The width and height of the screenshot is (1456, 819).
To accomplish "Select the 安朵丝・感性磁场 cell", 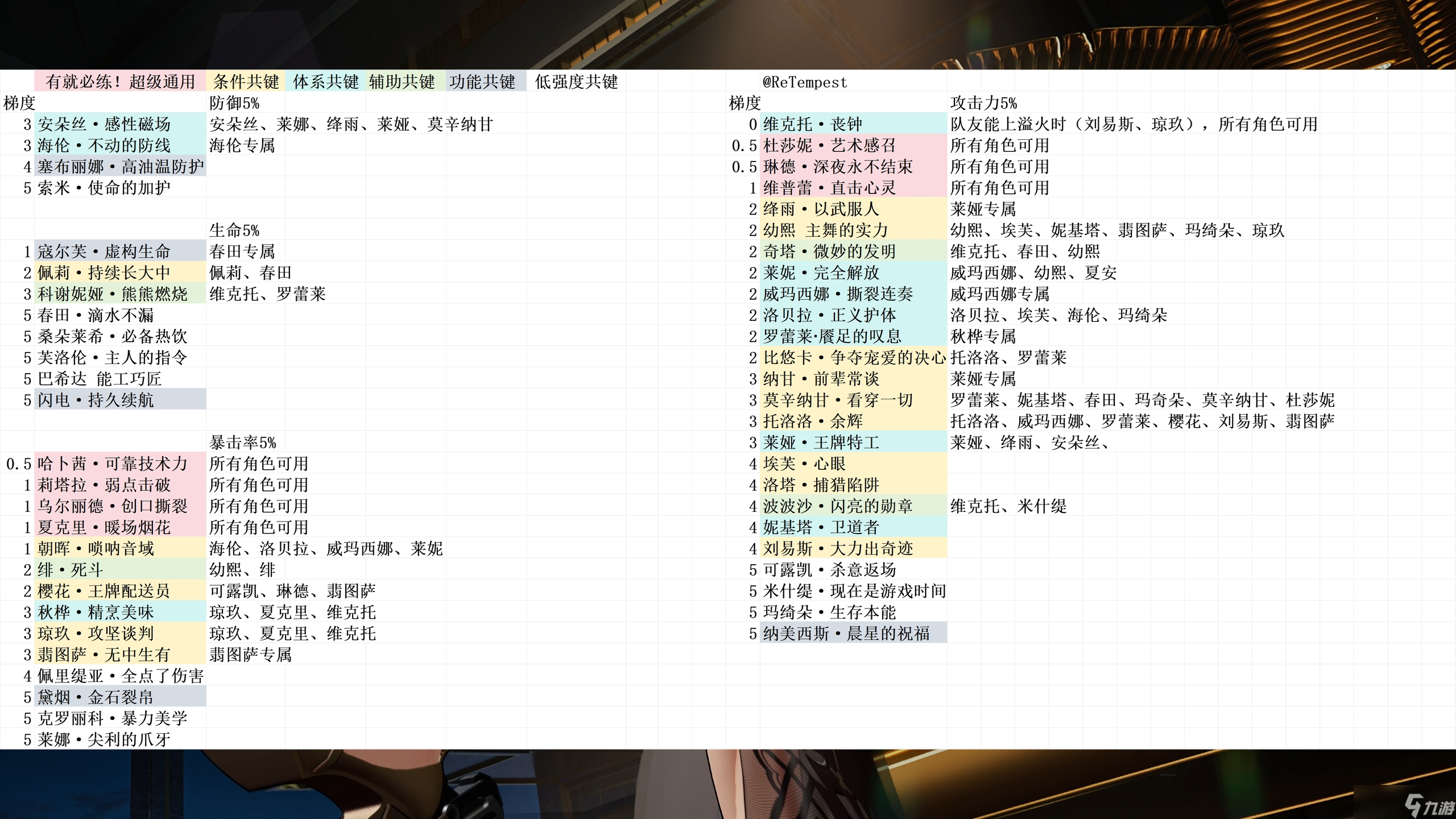I will (104, 124).
